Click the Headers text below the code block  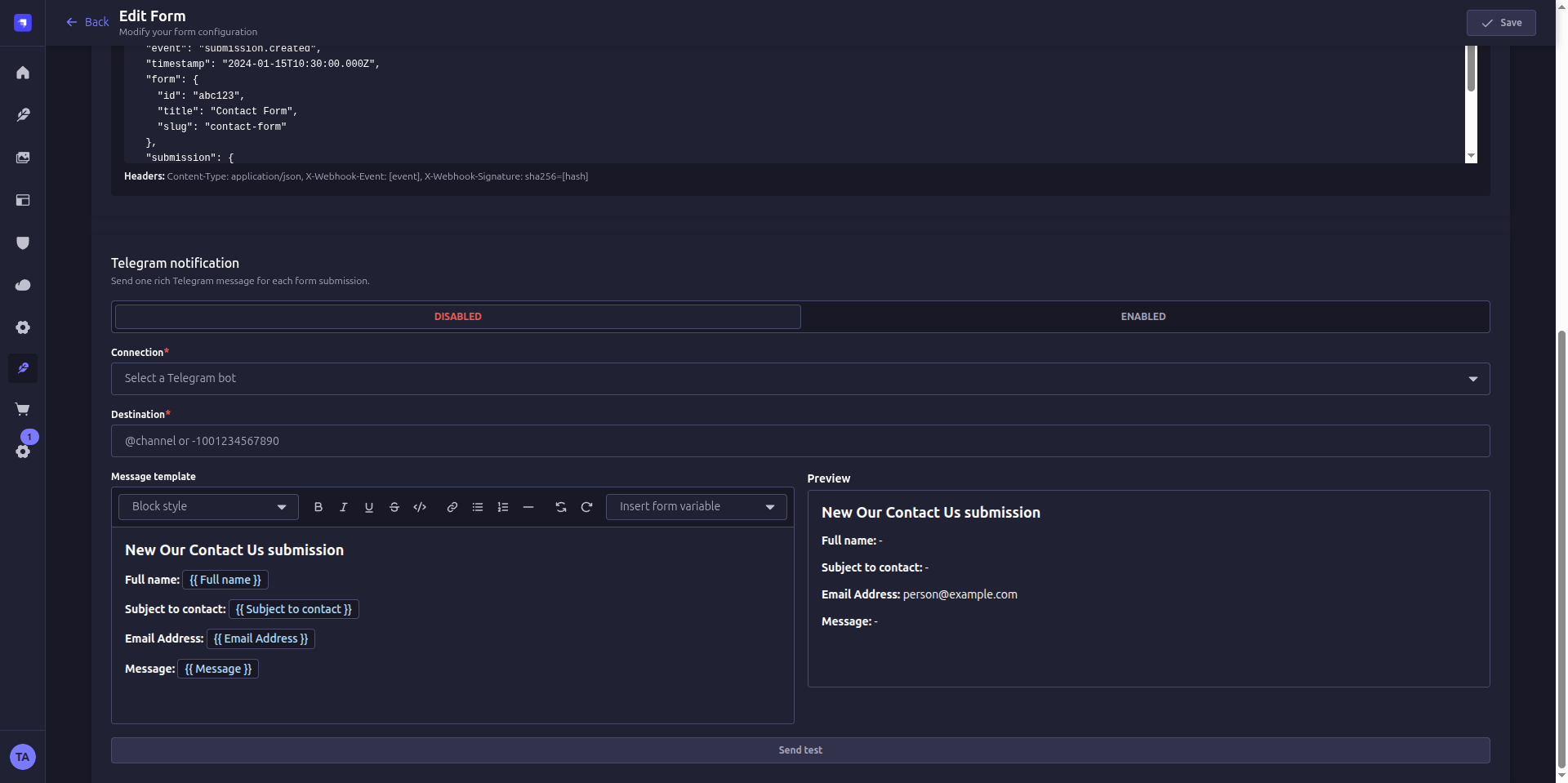356,176
